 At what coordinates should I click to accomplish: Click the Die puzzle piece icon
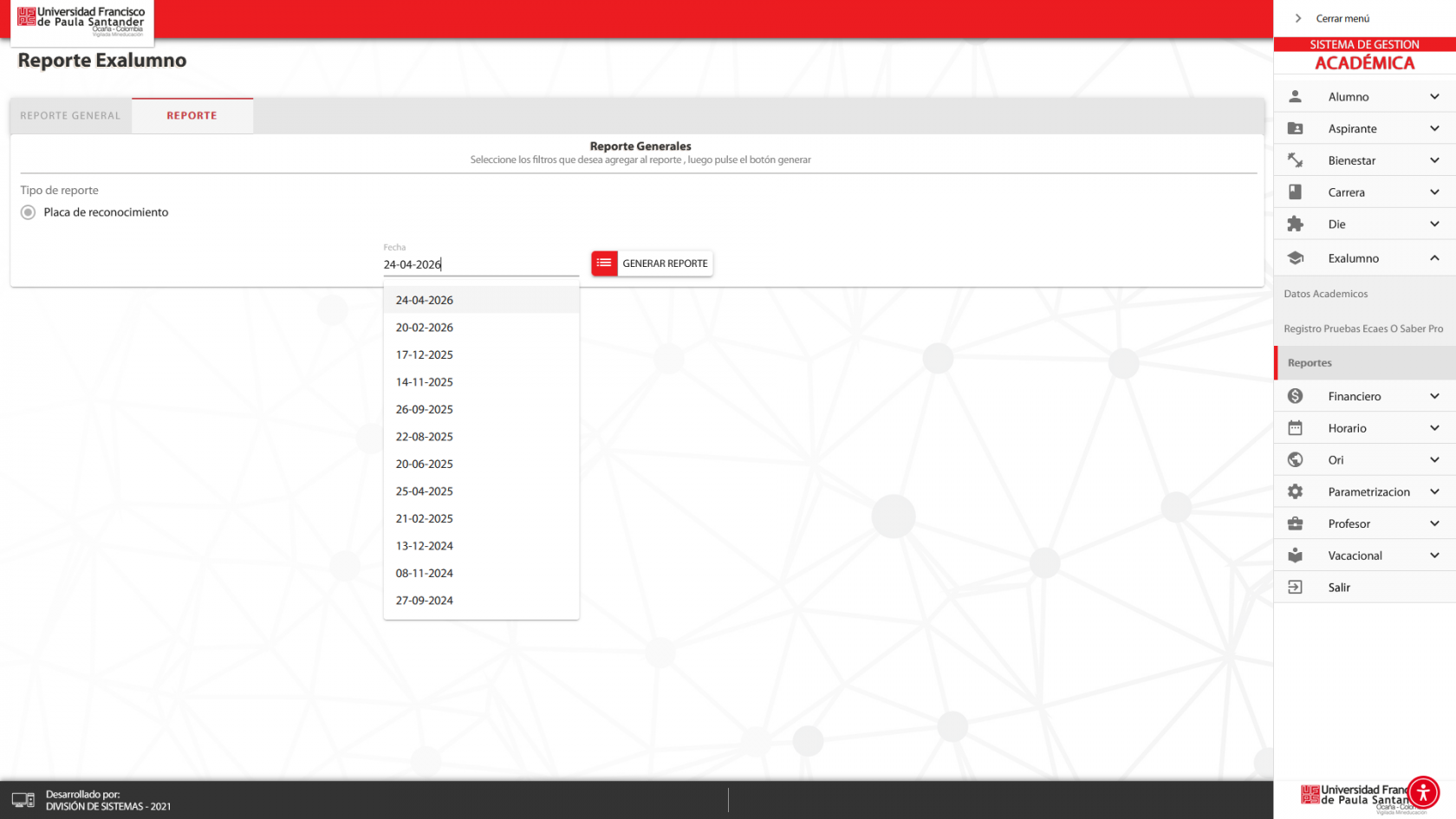tap(1295, 224)
